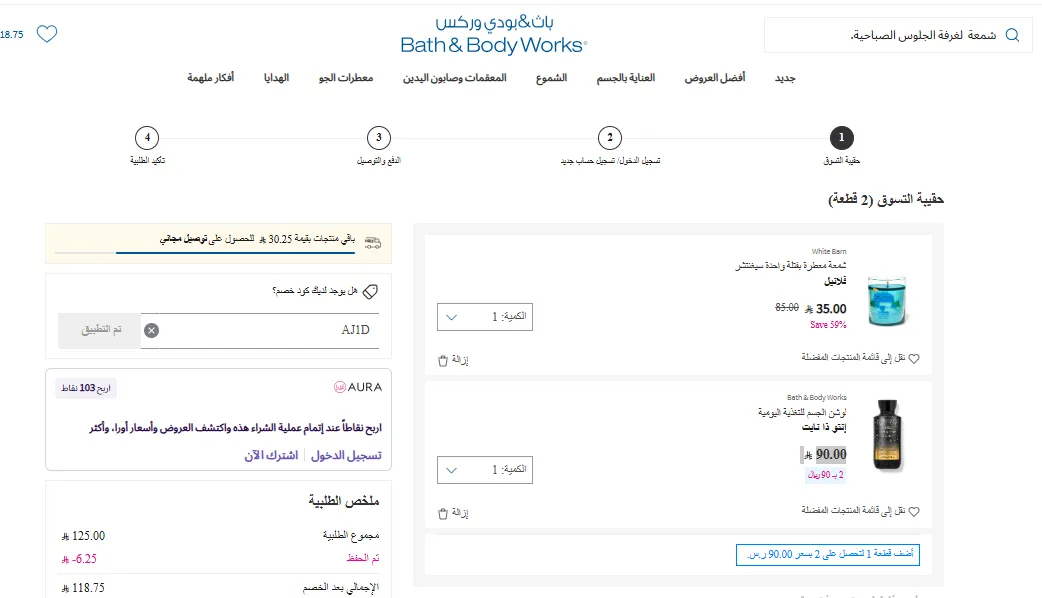Click the blue candle product thumbnail
This screenshot has width=1042, height=598.
tap(887, 302)
